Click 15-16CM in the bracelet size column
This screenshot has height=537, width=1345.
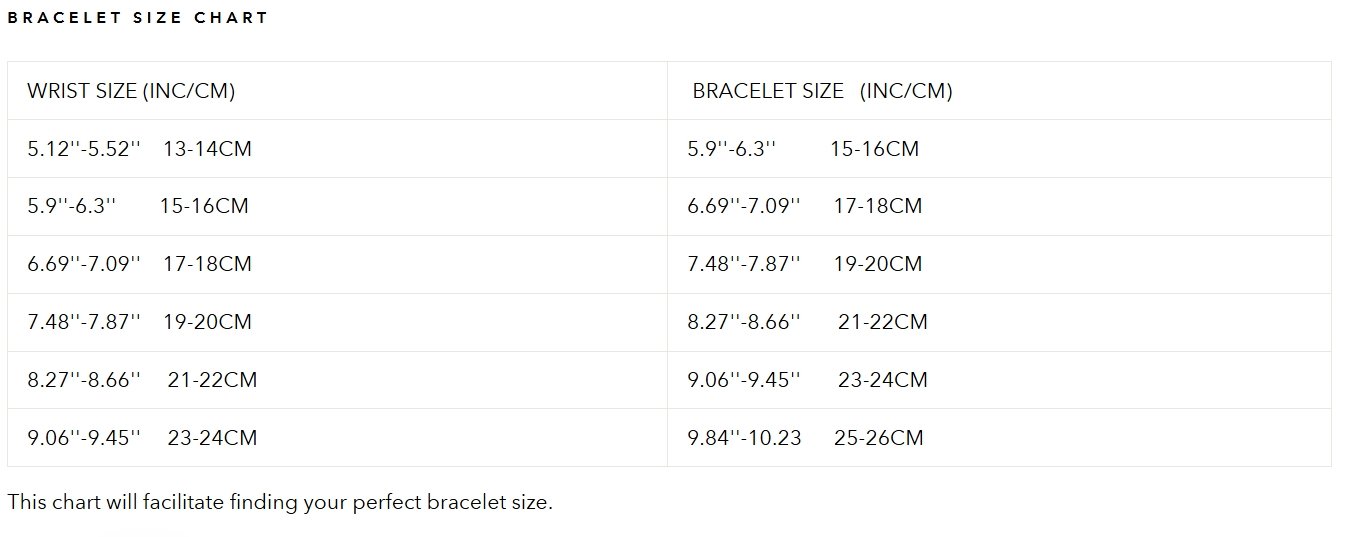click(x=874, y=149)
